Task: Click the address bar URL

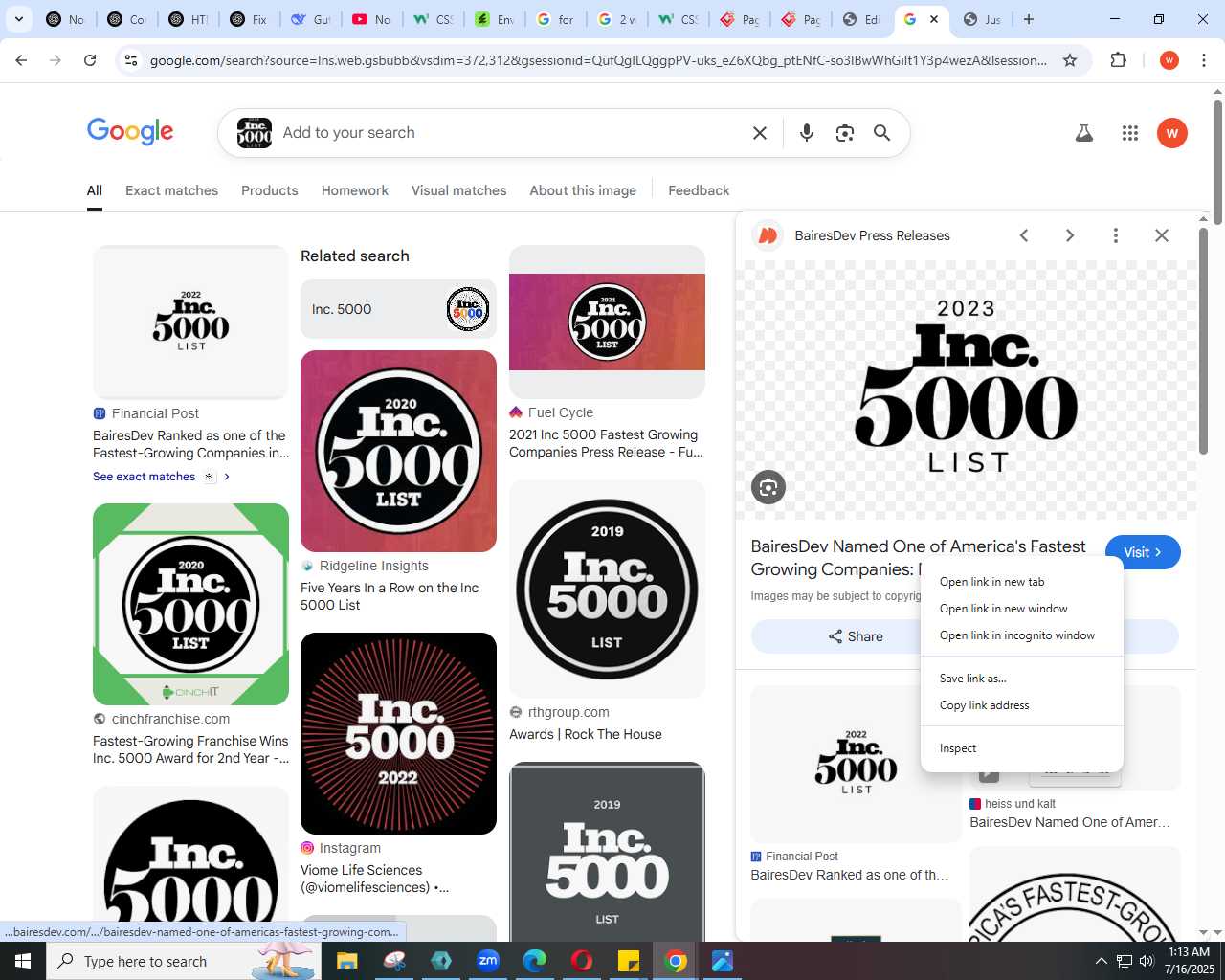Action: pyautogui.click(x=598, y=60)
